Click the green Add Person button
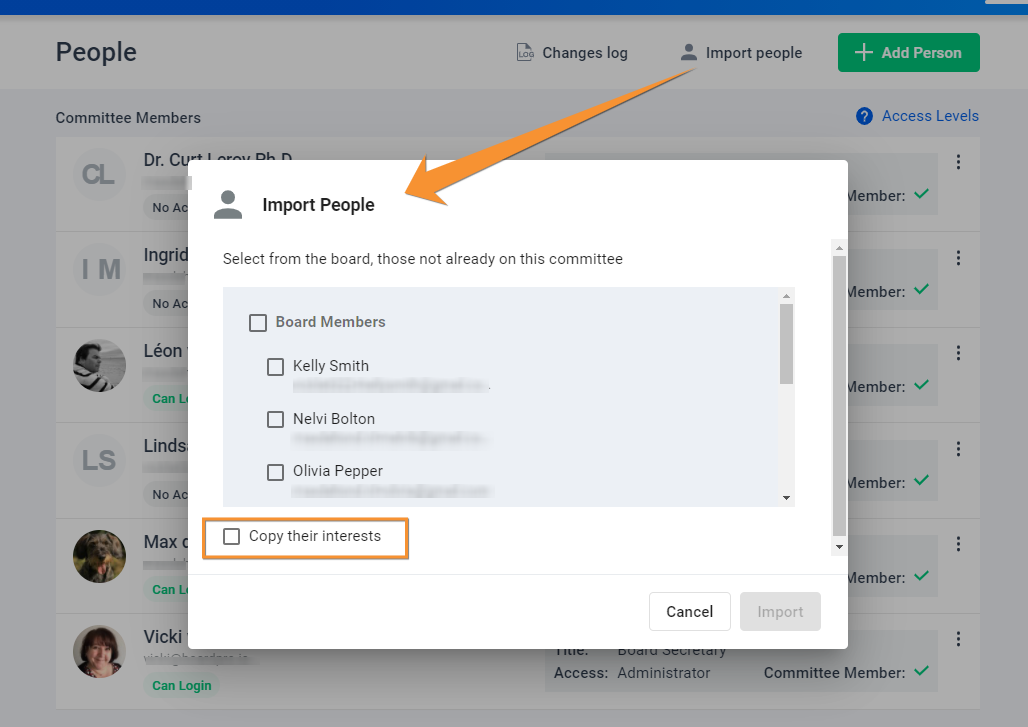This screenshot has width=1028, height=727. [x=908, y=53]
